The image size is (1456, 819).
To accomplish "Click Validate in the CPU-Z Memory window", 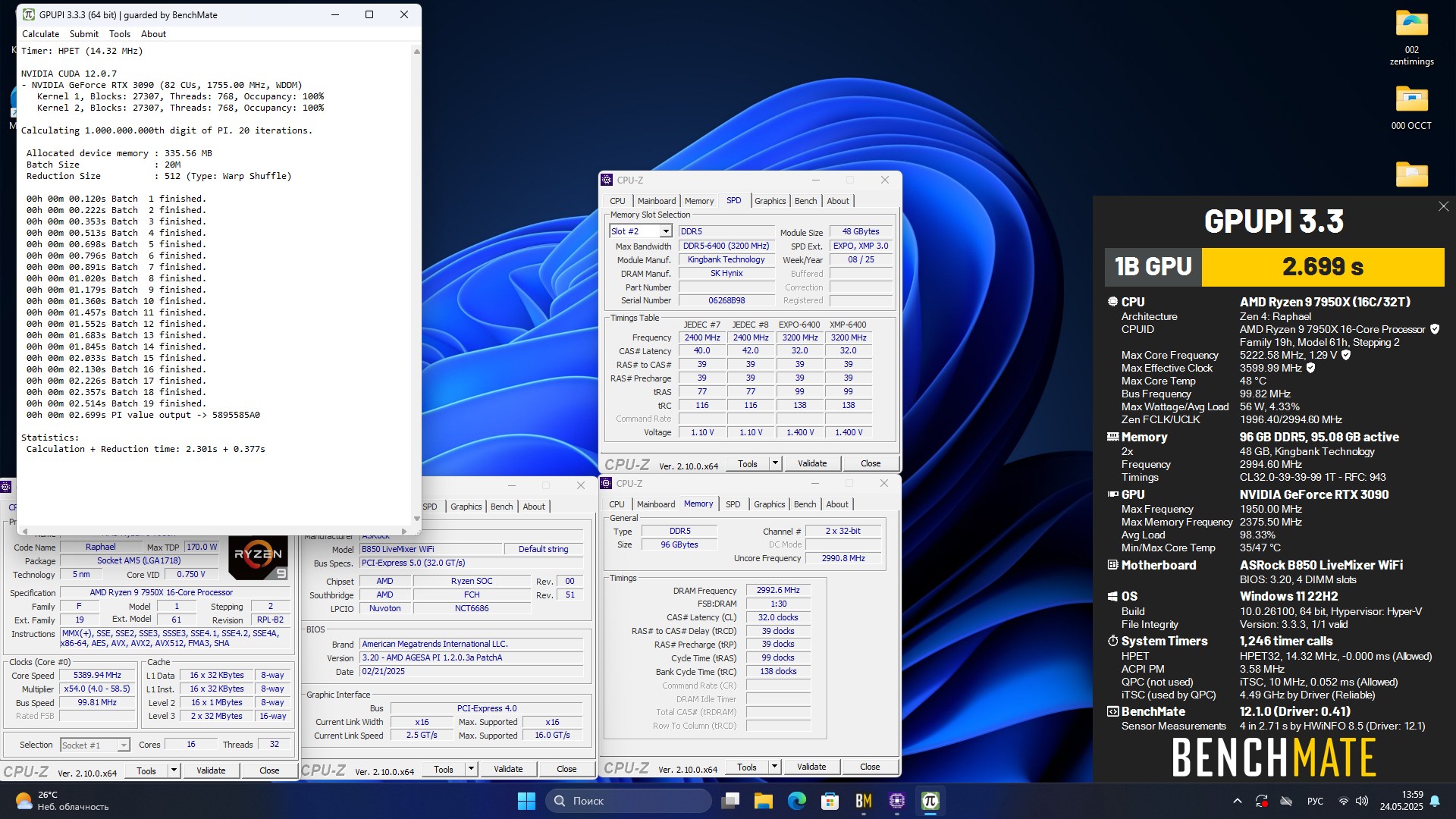I will coord(811,767).
